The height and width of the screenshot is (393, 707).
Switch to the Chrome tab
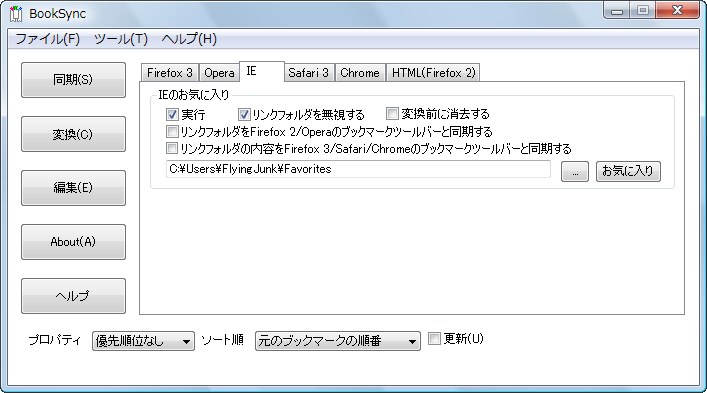pyautogui.click(x=360, y=73)
